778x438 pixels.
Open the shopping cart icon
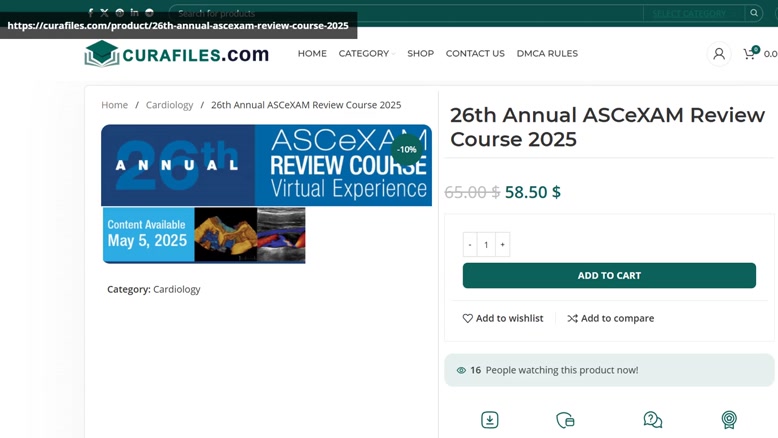tap(749, 54)
